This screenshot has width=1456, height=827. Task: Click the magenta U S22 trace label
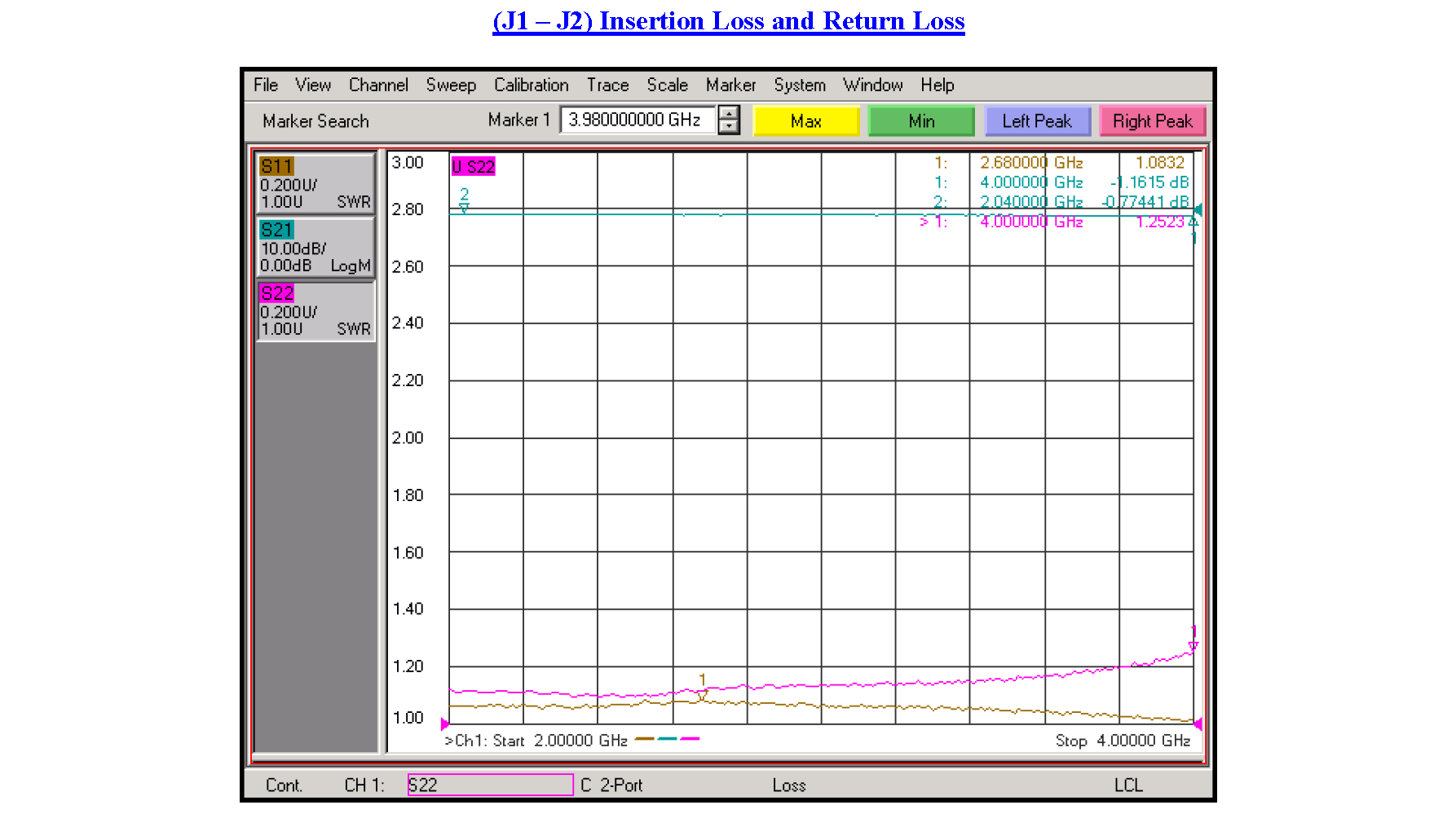(x=474, y=166)
